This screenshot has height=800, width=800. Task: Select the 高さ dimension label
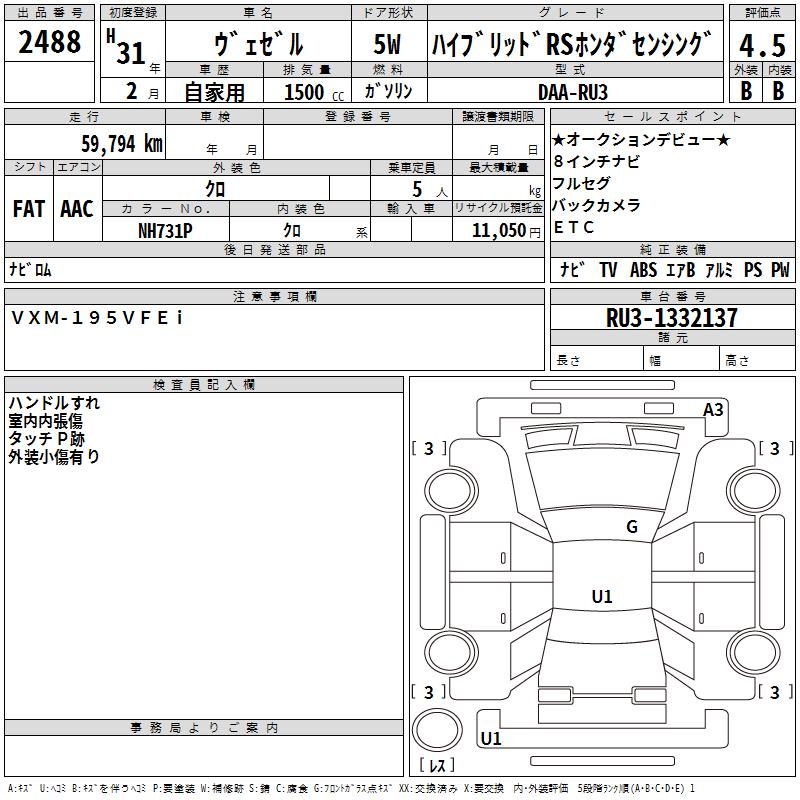pyautogui.click(x=737, y=361)
